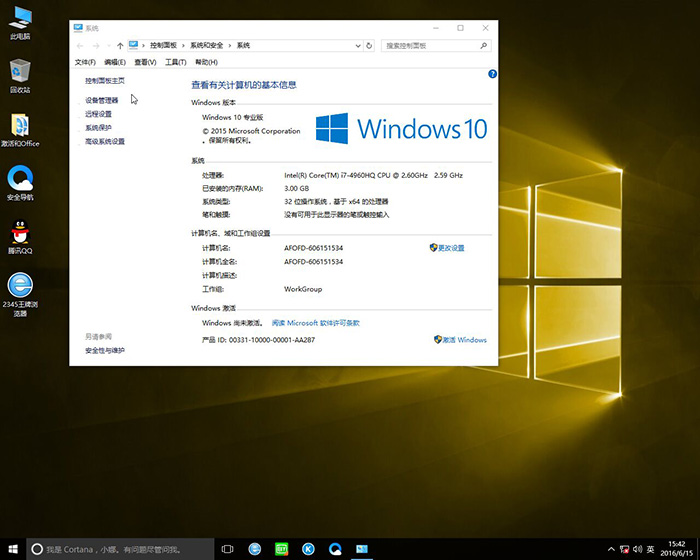The image size is (700, 560).
Task: Click the 腾讯QQ desktop shortcut
Action: [x=20, y=233]
